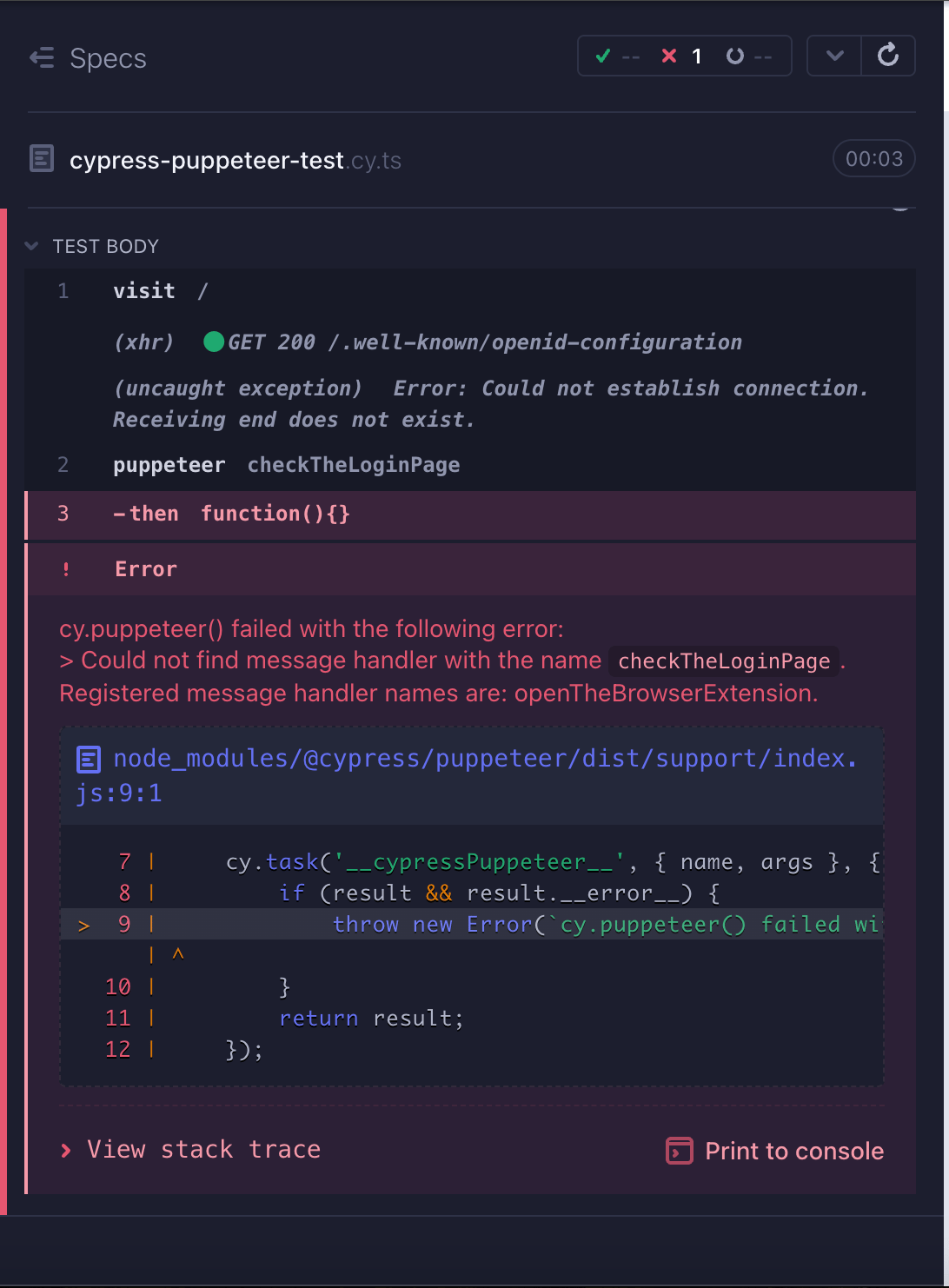The height and width of the screenshot is (1288, 949).
Task: Click Print to console
Action: [x=793, y=1151]
